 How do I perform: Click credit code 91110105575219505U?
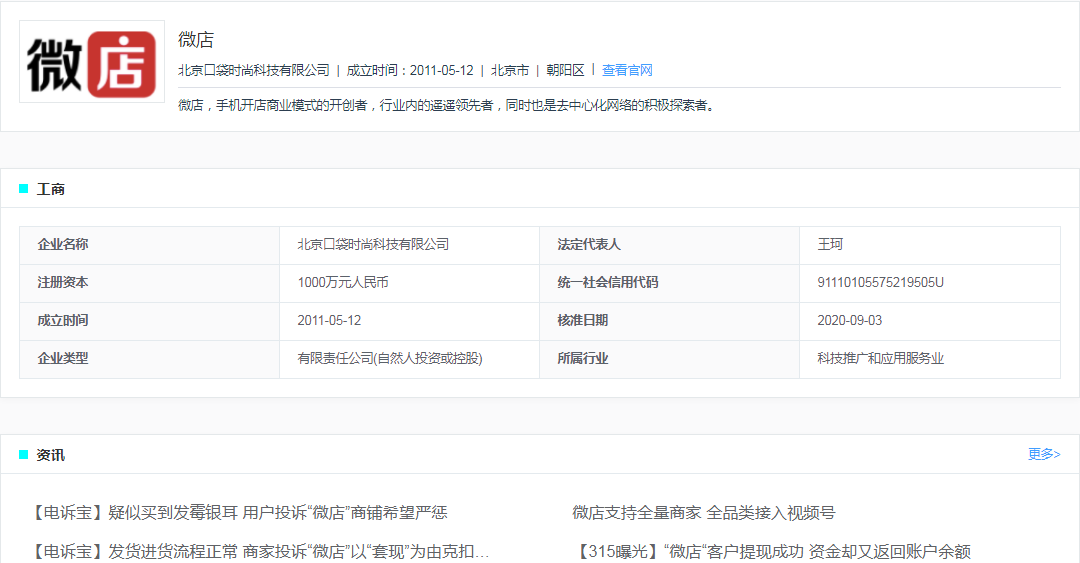point(930,283)
